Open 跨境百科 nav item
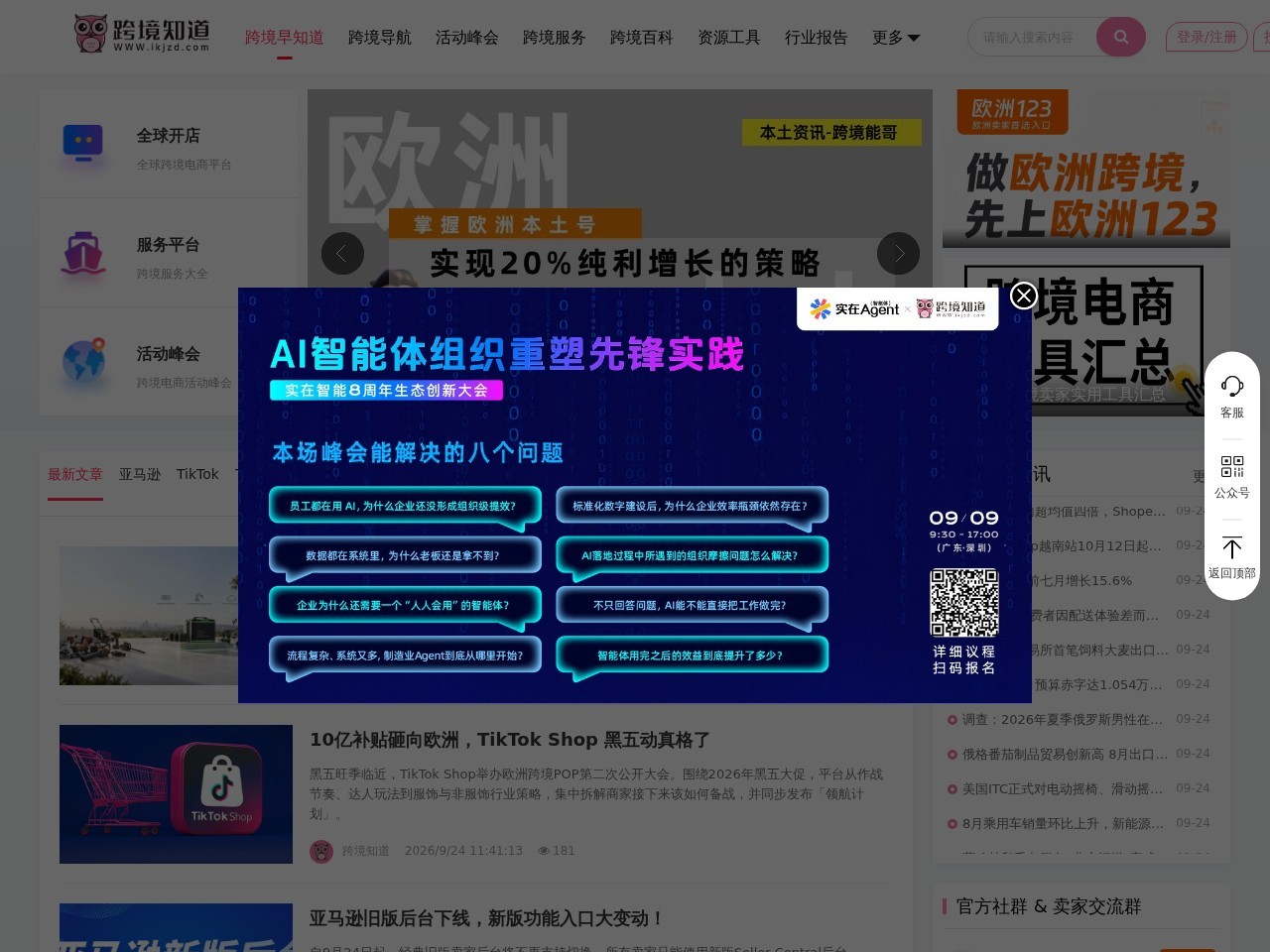 642,37
